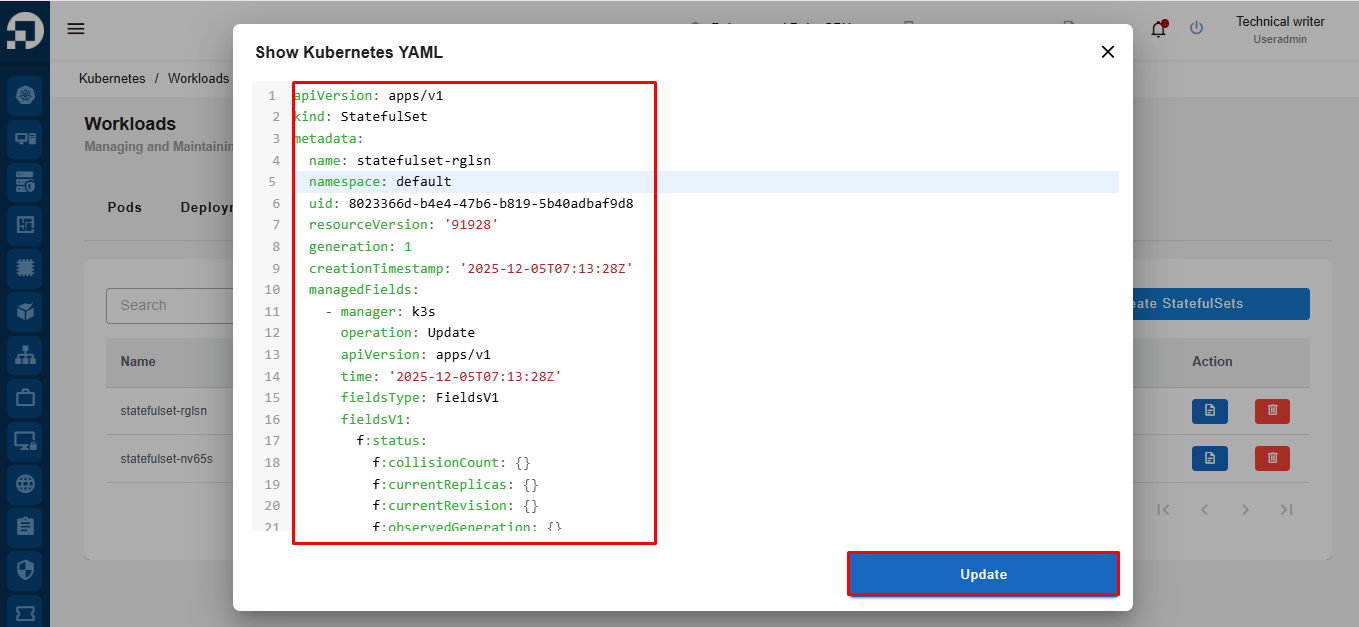Viewport: 1359px width, 627px height.
Task: Click the Kubernetes breadcrumb link
Action: coord(112,78)
